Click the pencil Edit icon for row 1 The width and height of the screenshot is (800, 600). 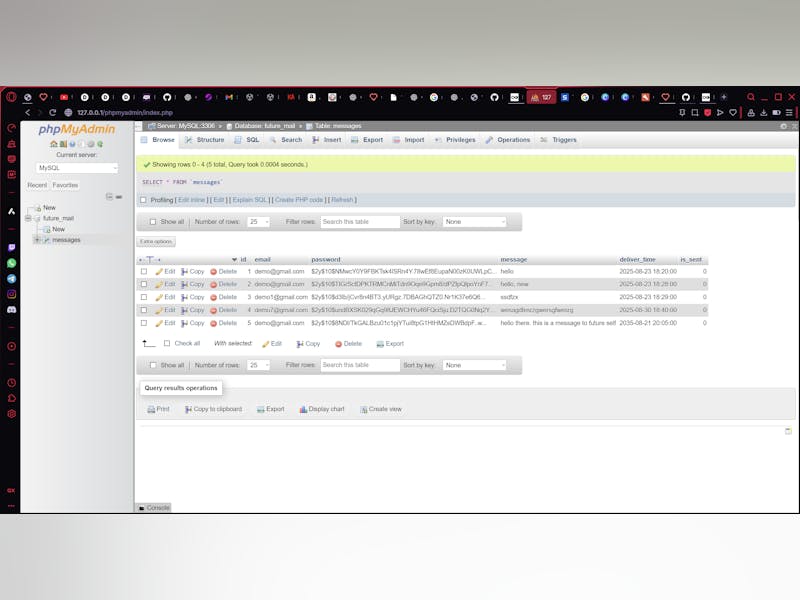click(159, 271)
